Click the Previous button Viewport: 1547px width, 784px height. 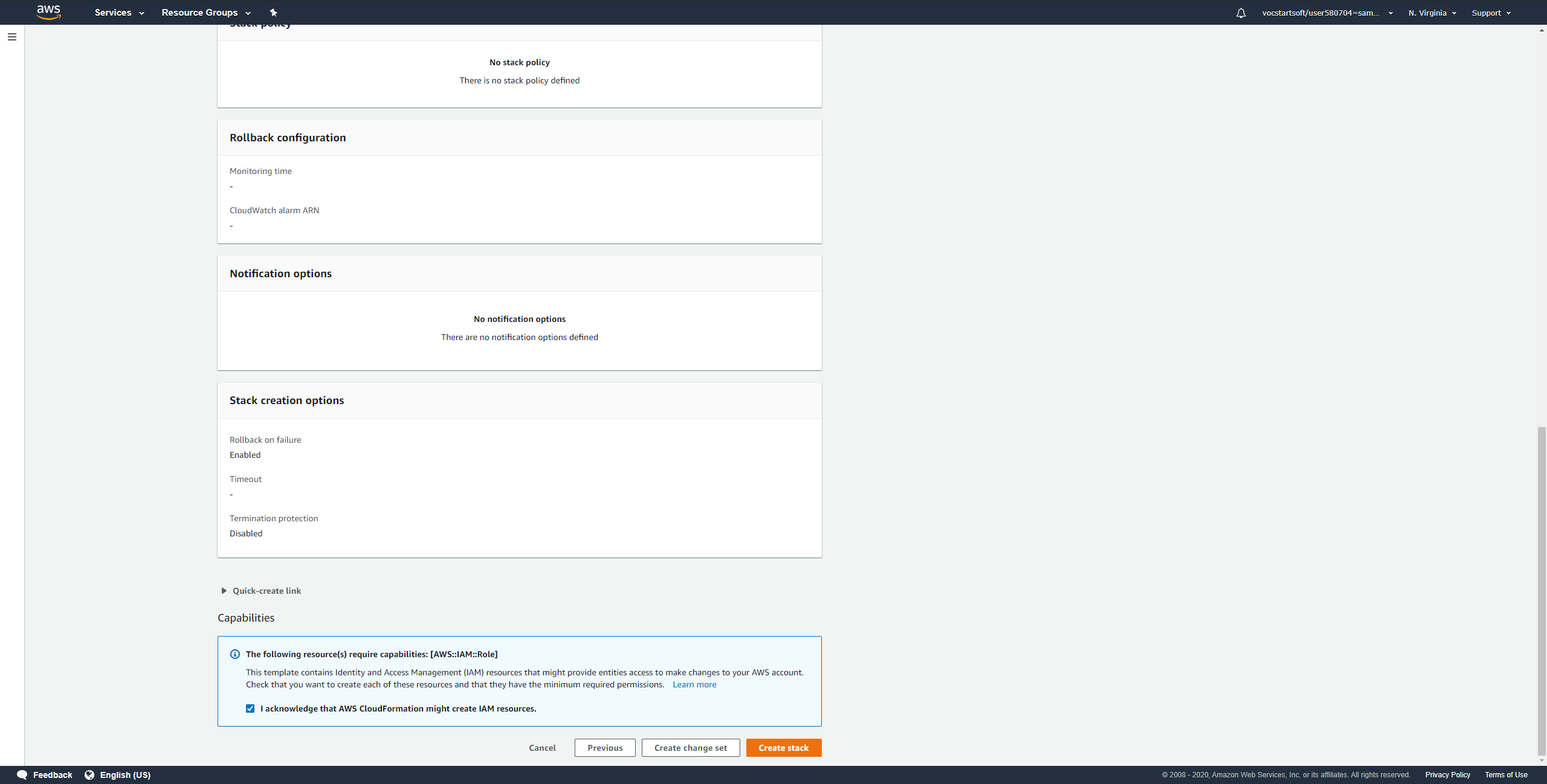(605, 748)
